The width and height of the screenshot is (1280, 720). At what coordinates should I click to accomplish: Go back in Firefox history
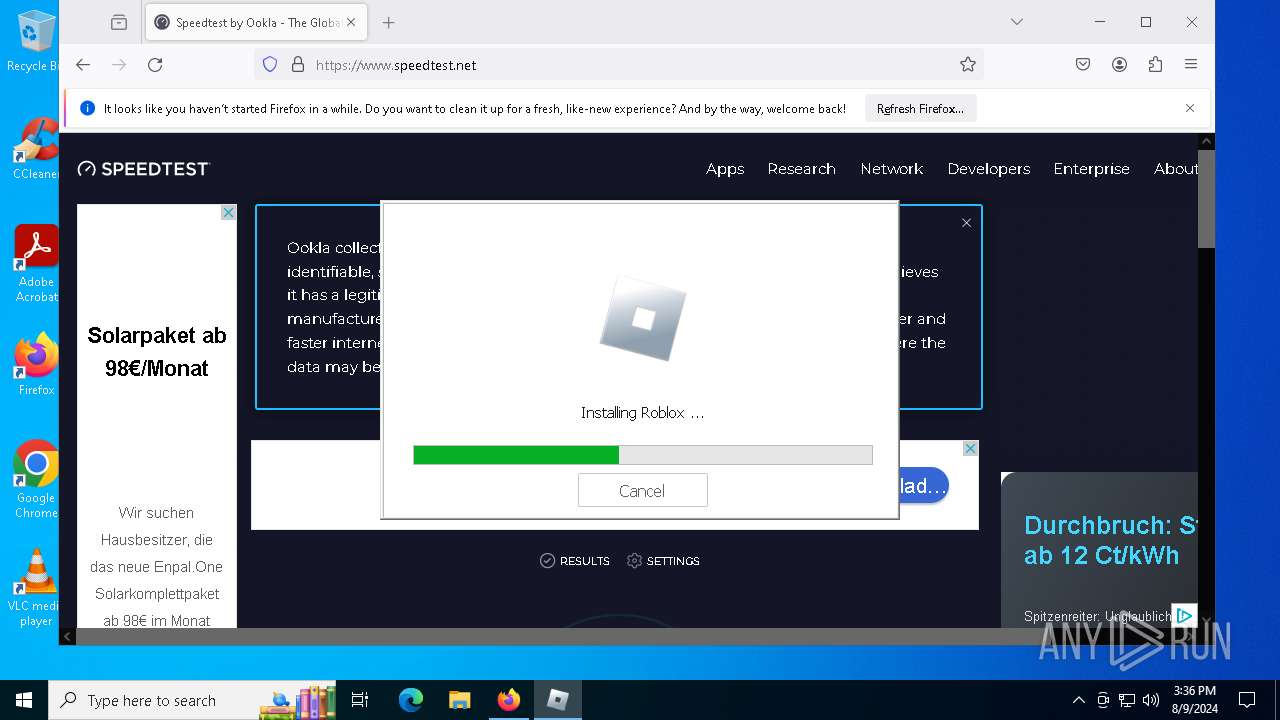tap(83, 64)
